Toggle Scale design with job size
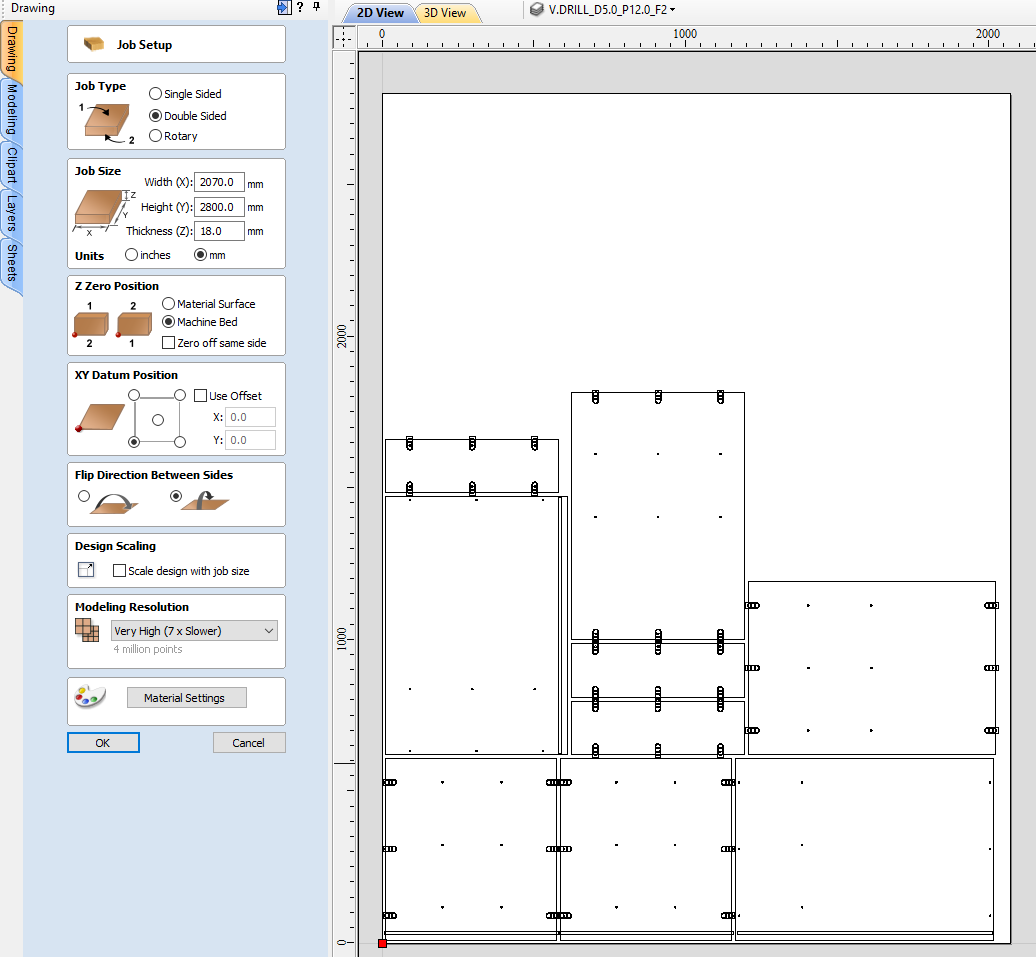The image size is (1036, 957). pyautogui.click(x=120, y=571)
